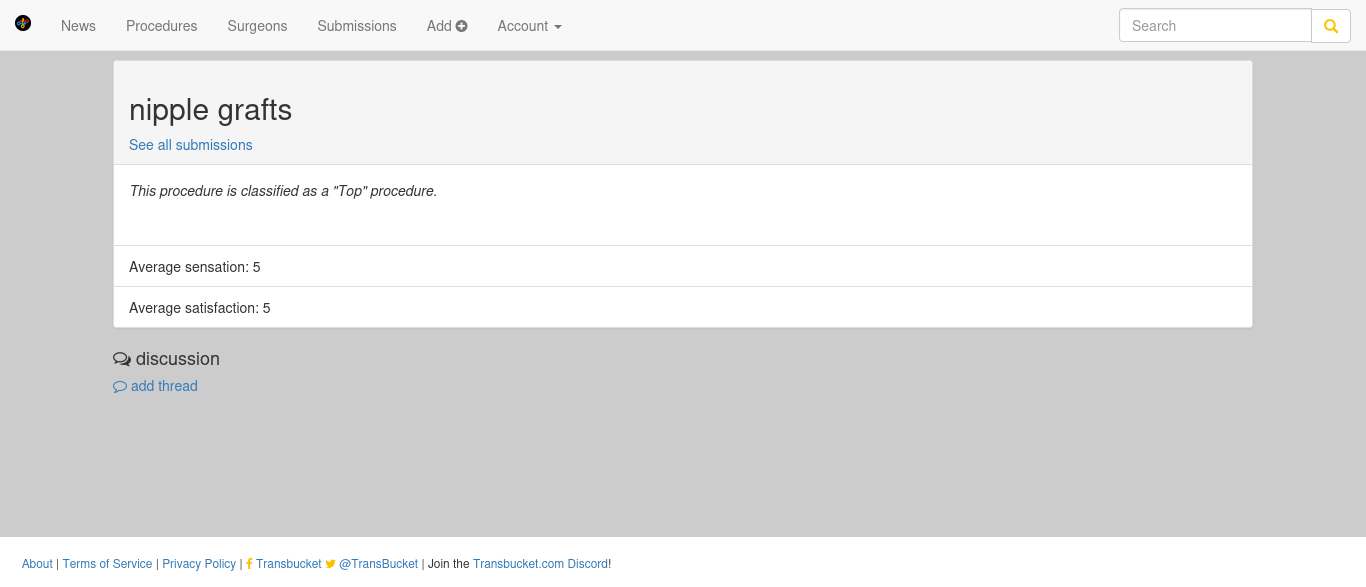Image resolution: width=1366 pixels, height=587 pixels.
Task: Expand the Account dropdown menu
Action: 529,26
